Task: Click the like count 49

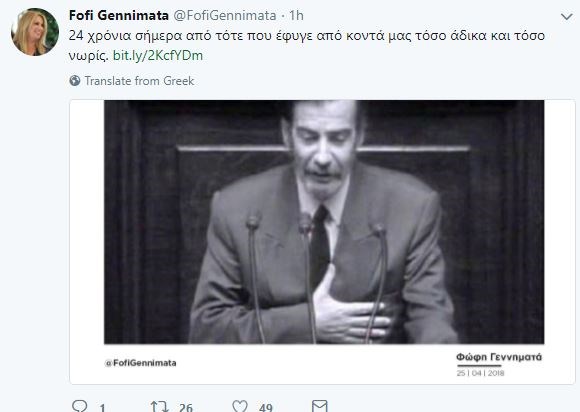Action: 266,408
